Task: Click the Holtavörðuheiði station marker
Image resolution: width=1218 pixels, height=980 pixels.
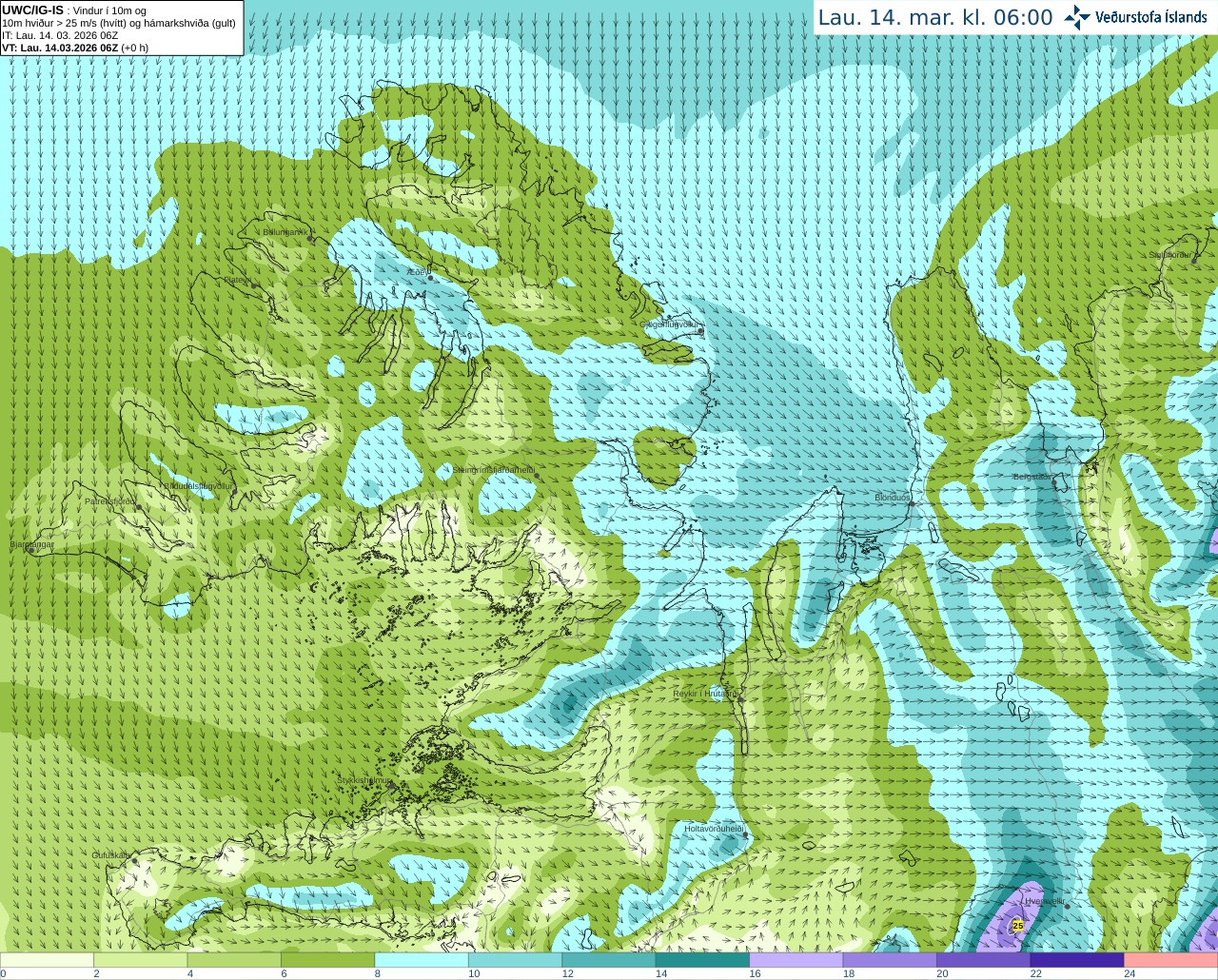Action: tap(746, 835)
